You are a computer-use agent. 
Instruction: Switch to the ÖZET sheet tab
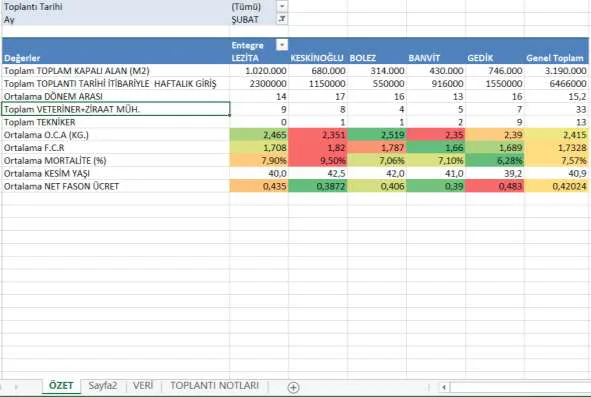point(61,386)
